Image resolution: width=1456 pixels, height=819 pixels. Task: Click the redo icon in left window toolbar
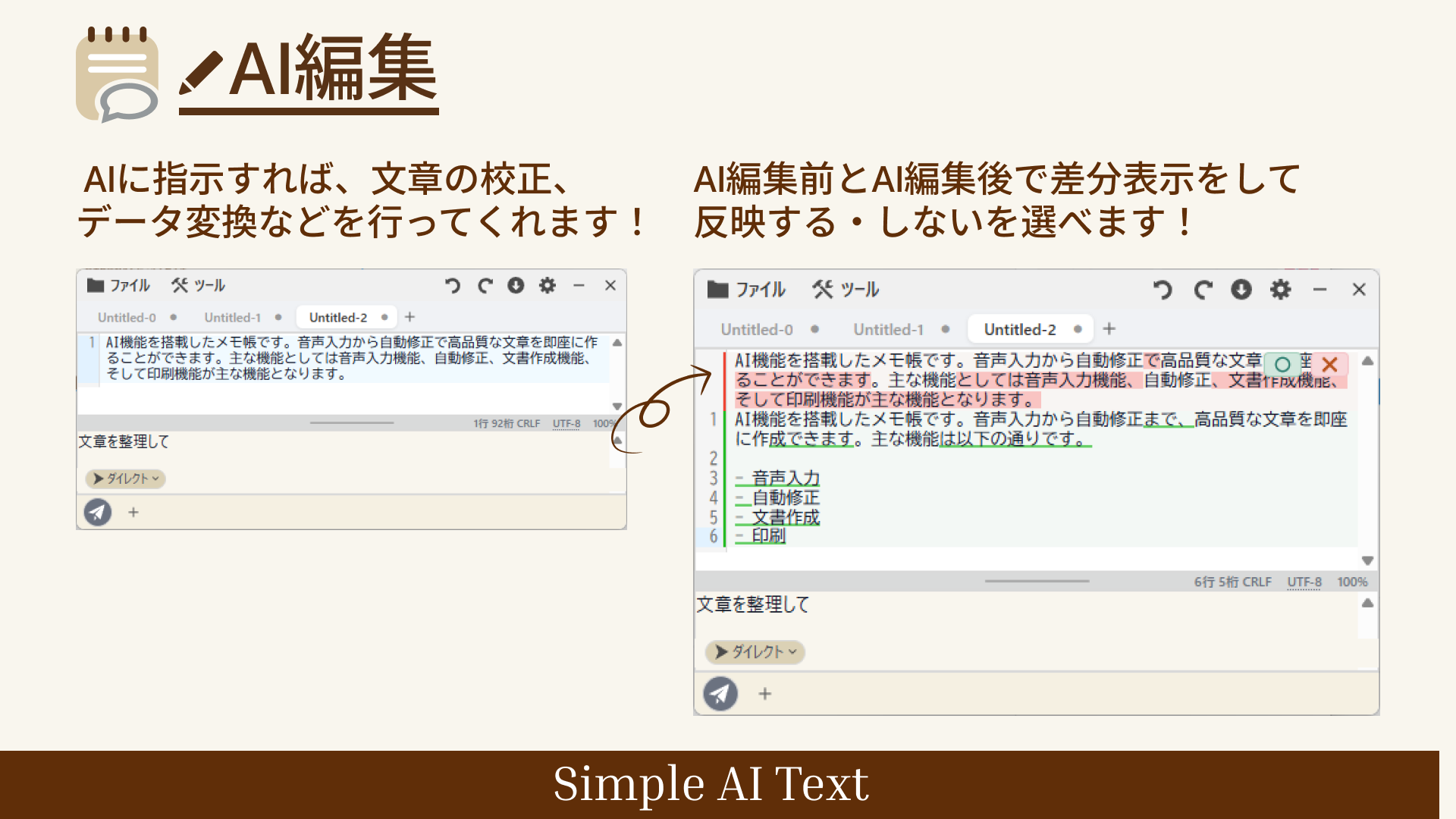click(x=485, y=286)
